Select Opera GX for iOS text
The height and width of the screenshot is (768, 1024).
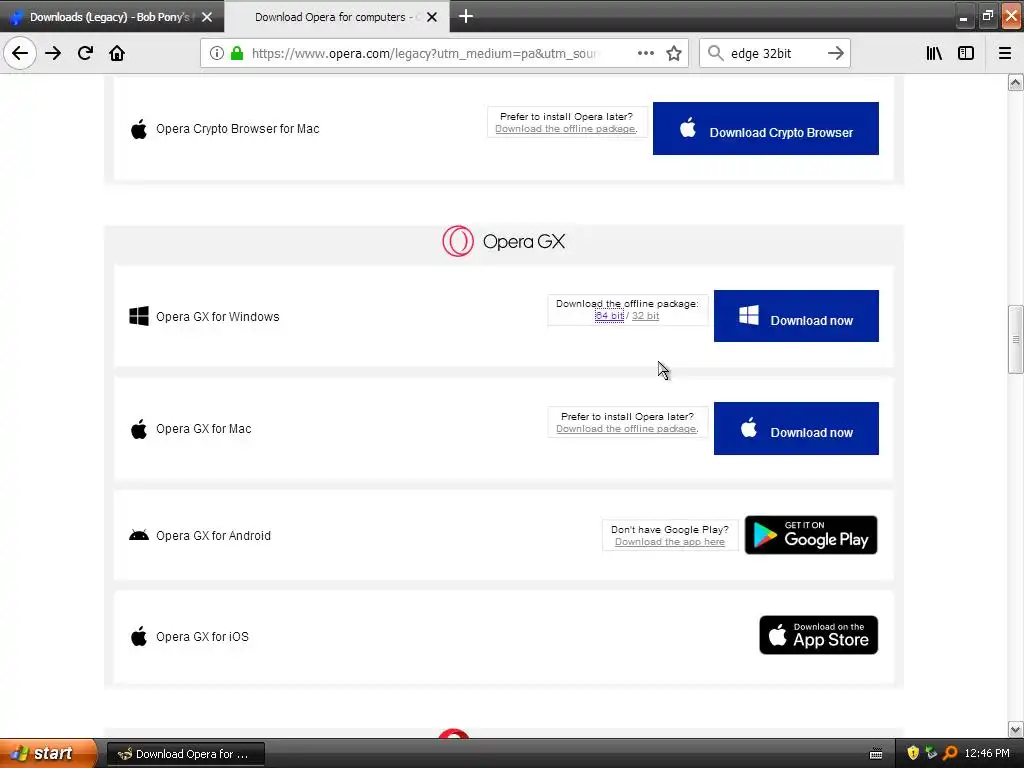(202, 637)
